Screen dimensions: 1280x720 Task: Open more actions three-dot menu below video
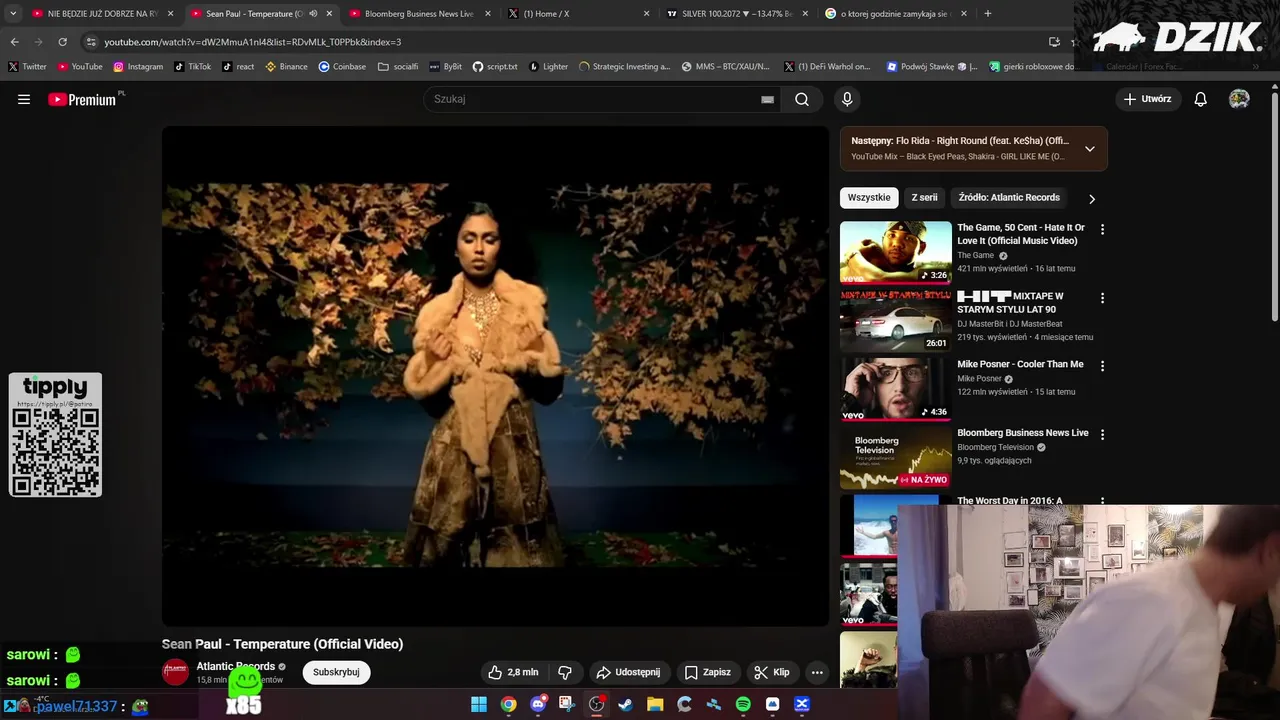tap(817, 672)
